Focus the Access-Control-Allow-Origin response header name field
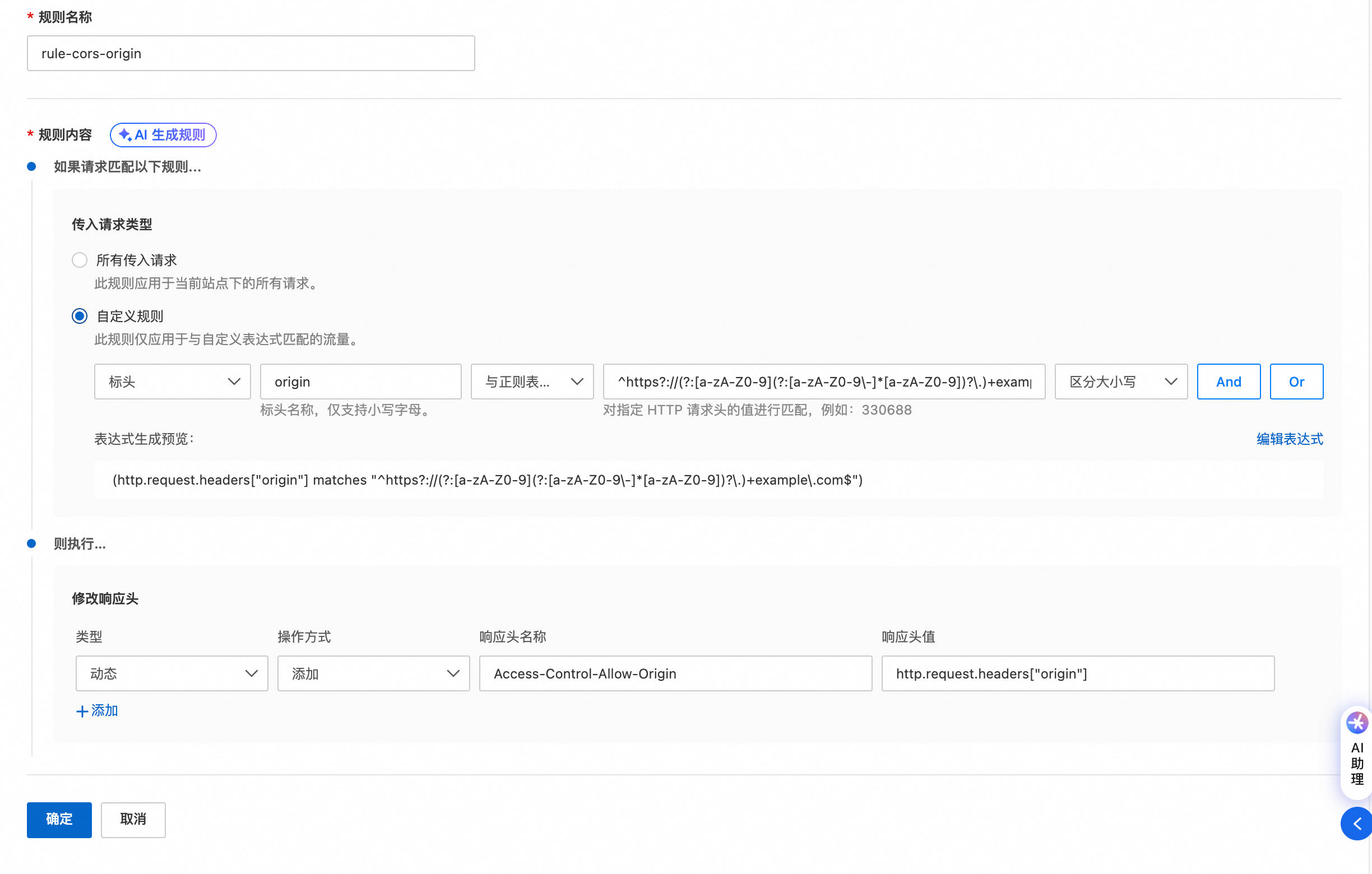 click(675, 673)
